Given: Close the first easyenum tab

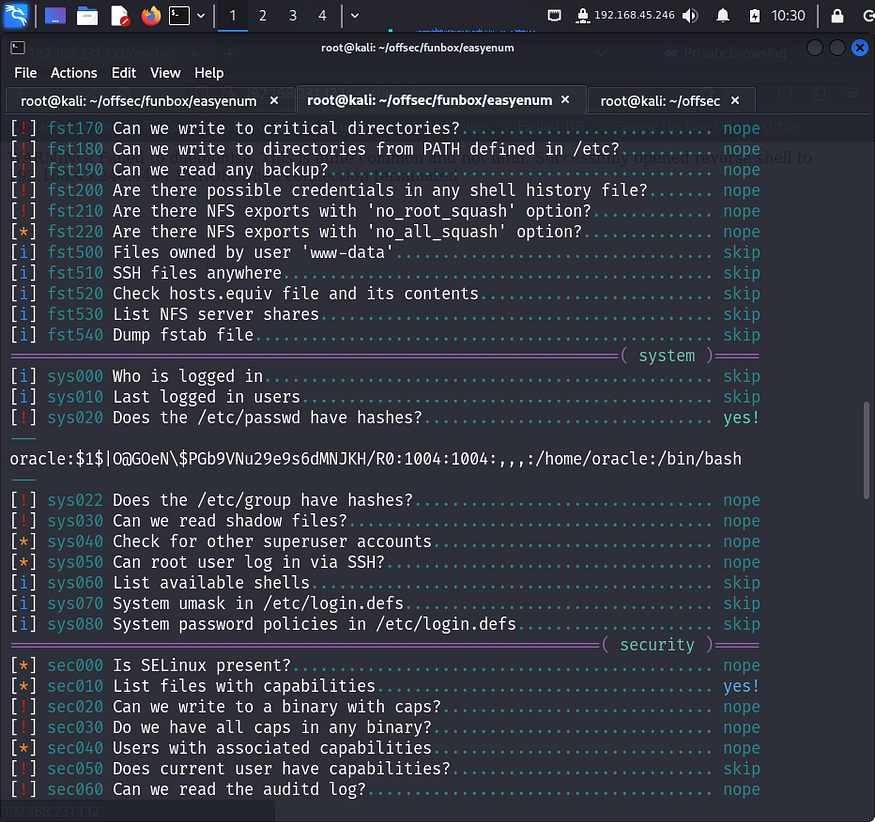Looking at the screenshot, I should (274, 100).
